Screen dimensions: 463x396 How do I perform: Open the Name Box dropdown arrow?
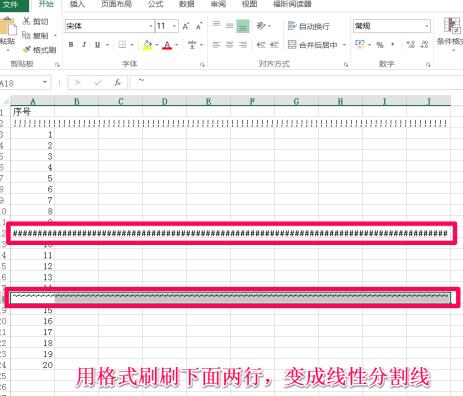click(44, 82)
